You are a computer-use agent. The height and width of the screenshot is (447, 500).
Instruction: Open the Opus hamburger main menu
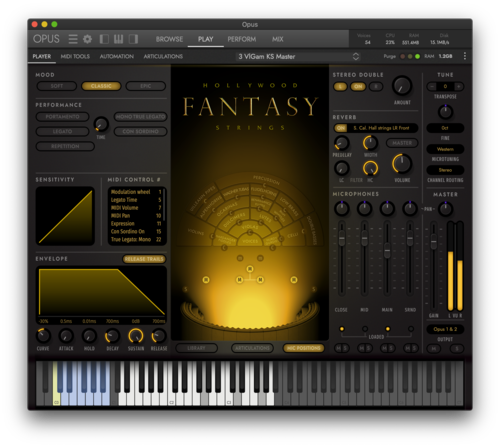73,39
